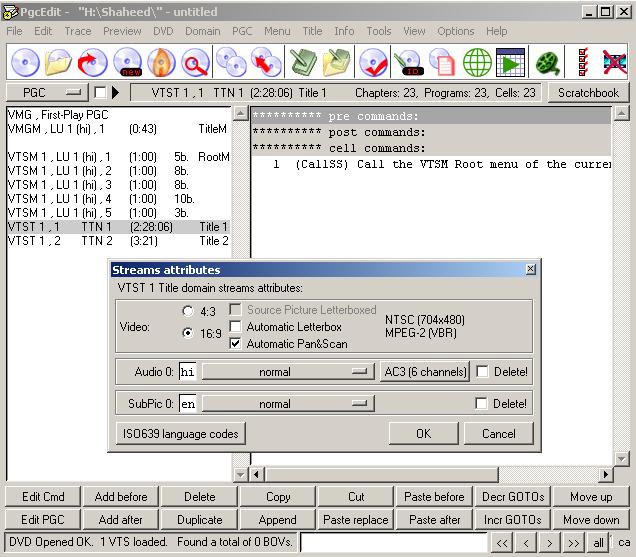Click the red arrow reload DVD icon

click(92, 62)
